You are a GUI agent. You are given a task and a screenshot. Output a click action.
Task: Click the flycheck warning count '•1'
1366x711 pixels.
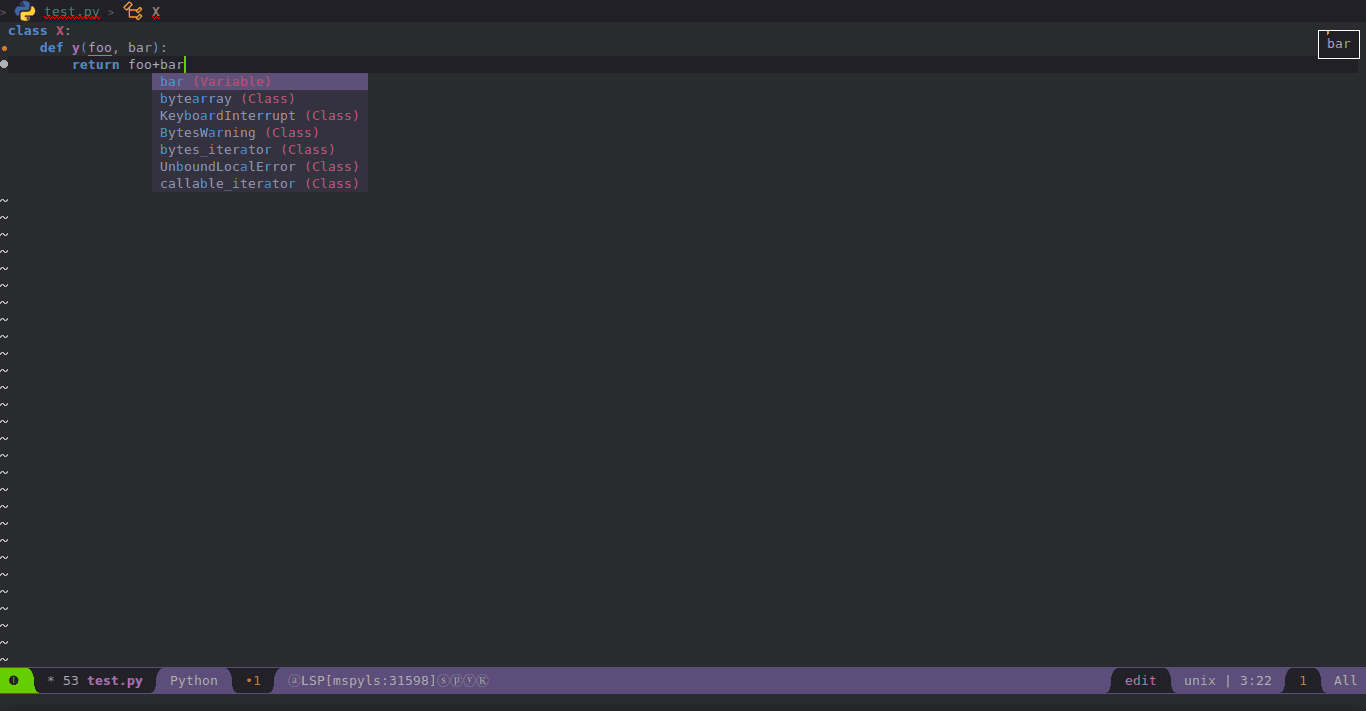[253, 681]
